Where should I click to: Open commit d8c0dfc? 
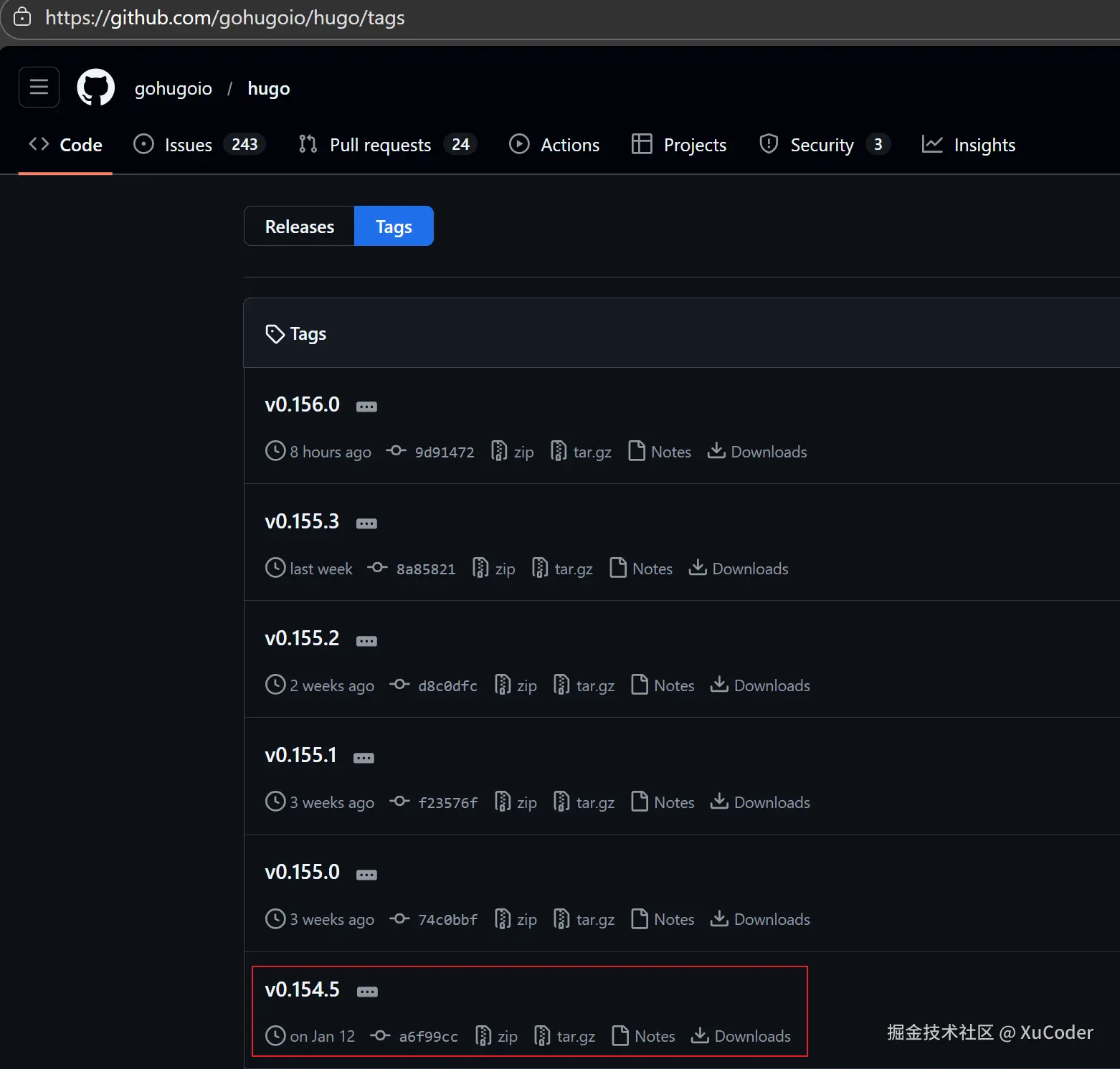point(433,685)
